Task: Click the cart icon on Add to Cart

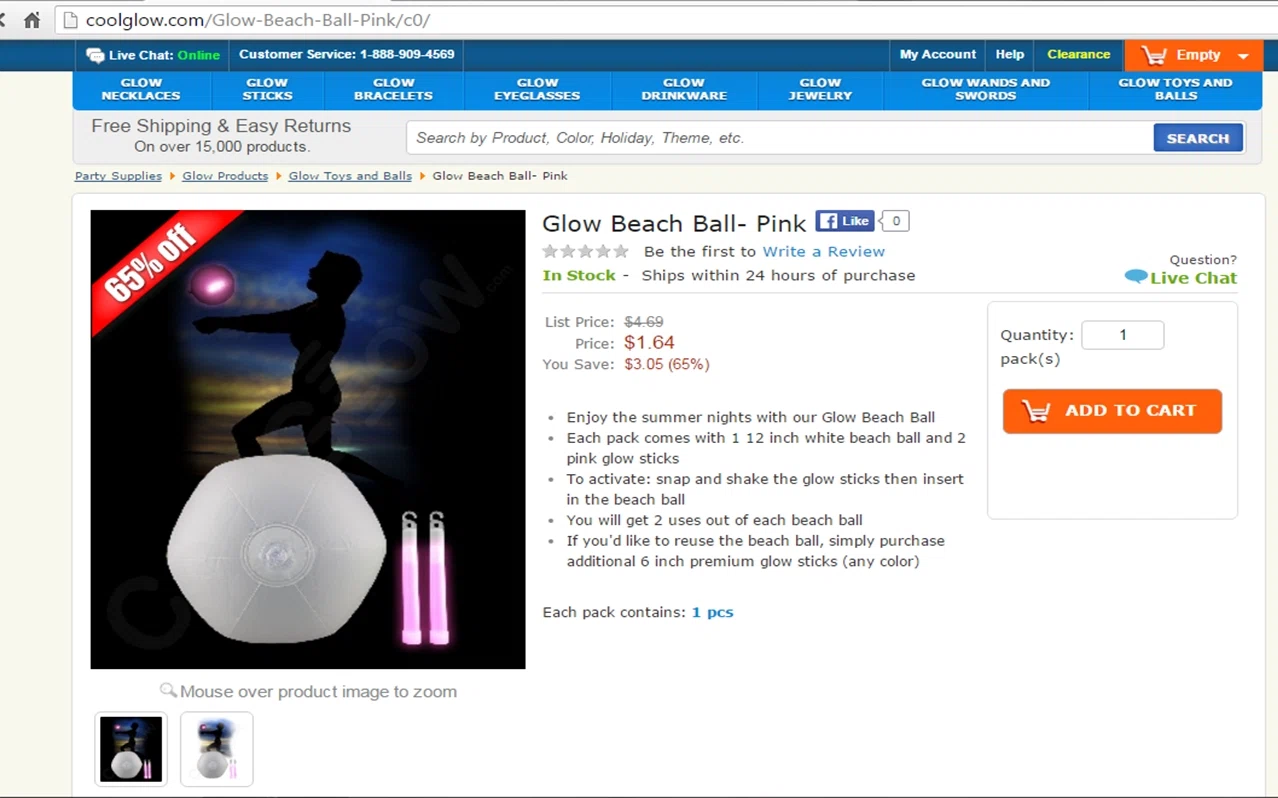Action: [x=1036, y=410]
